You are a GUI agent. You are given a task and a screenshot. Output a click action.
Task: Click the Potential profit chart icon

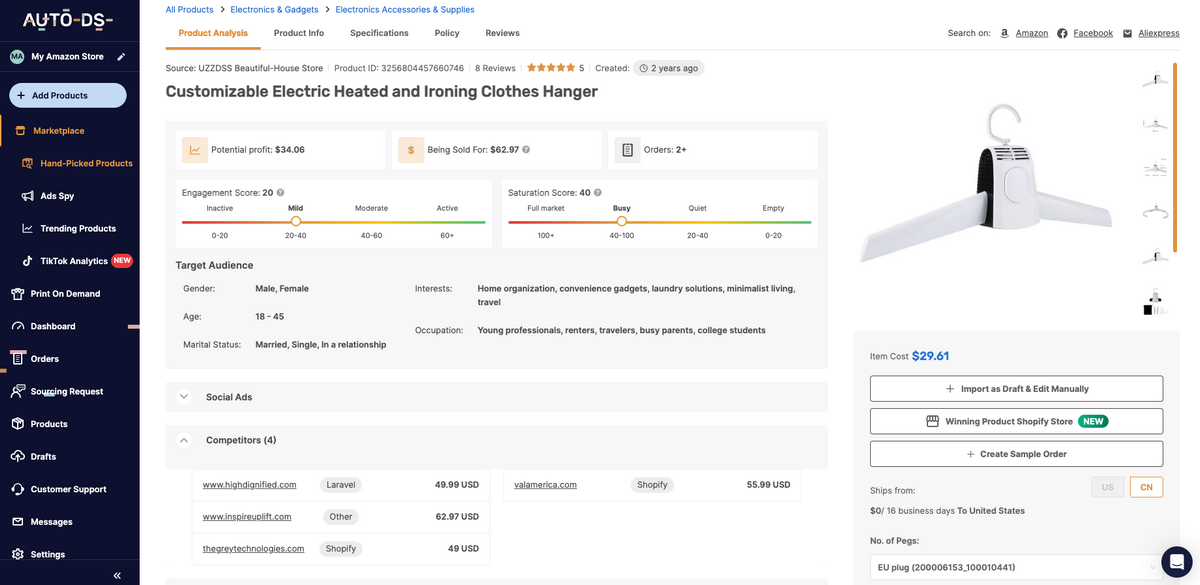coord(194,150)
